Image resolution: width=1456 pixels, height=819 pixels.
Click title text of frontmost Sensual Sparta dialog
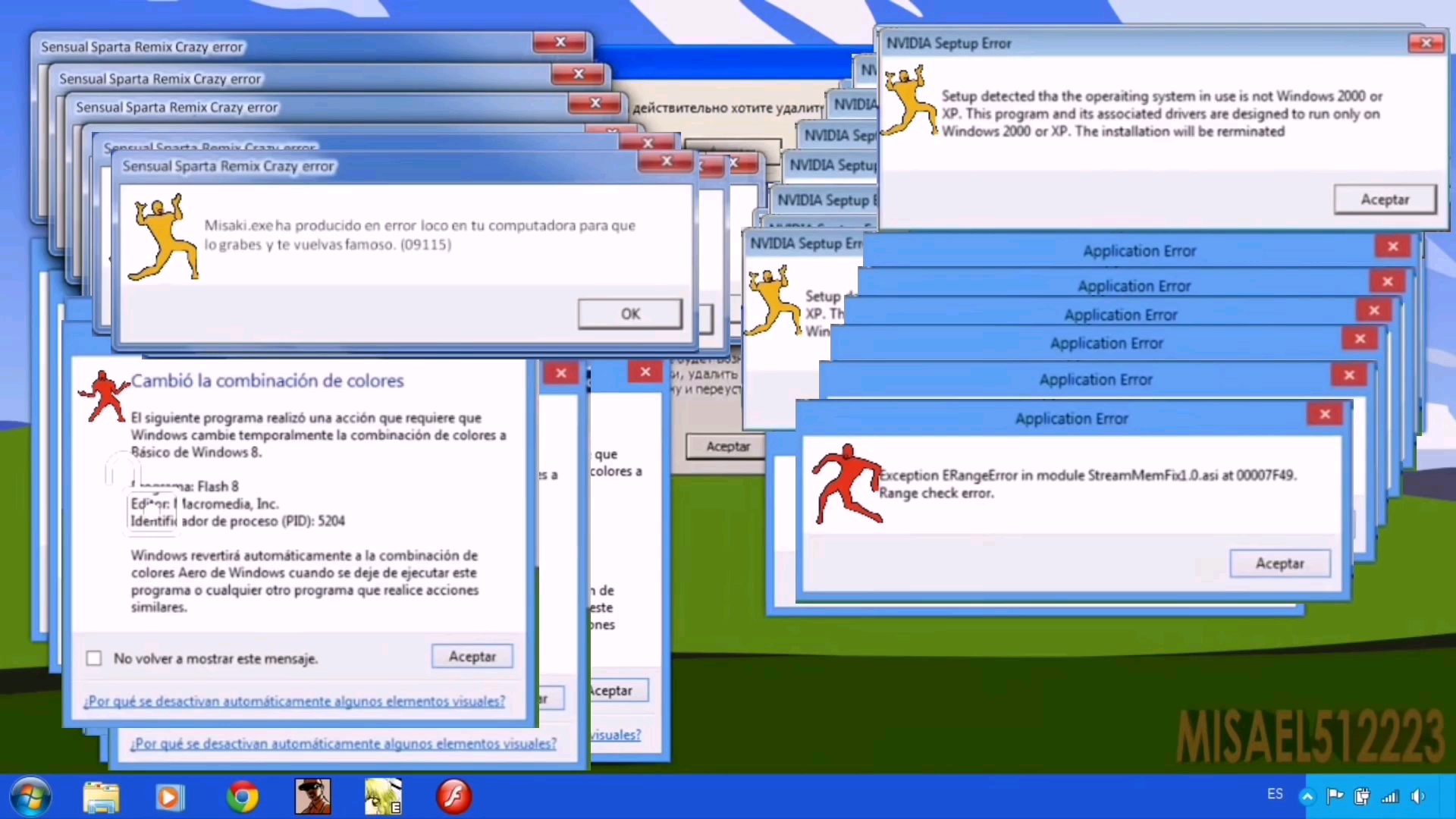[x=228, y=166]
